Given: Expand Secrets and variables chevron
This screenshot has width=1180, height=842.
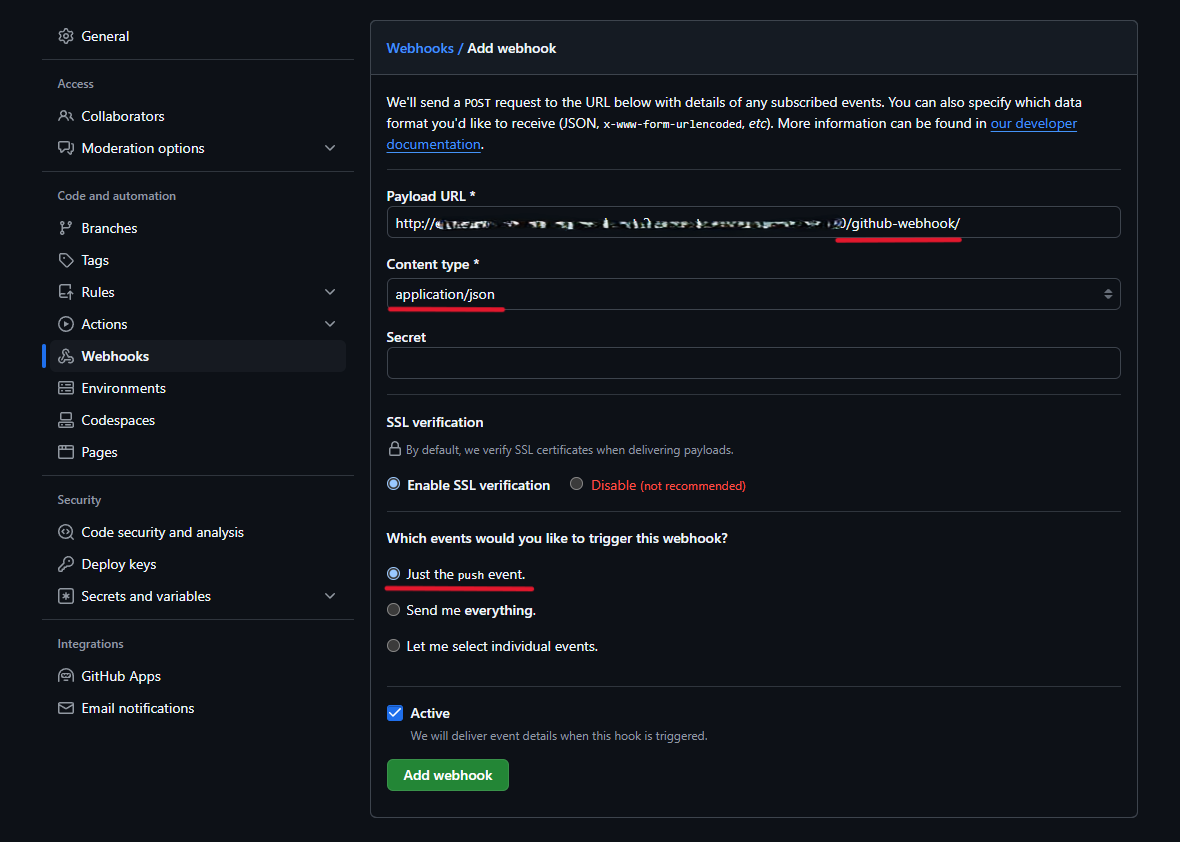Looking at the screenshot, I should point(330,596).
